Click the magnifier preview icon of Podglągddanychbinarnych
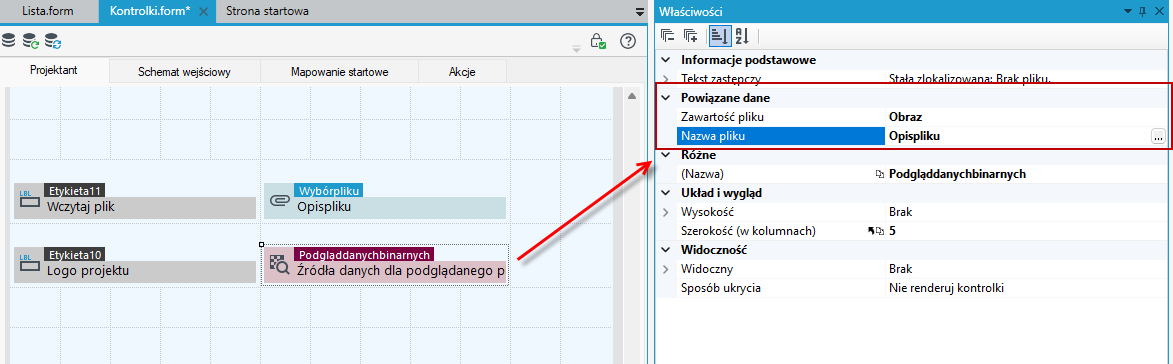The height and width of the screenshot is (364, 1173). click(279, 264)
